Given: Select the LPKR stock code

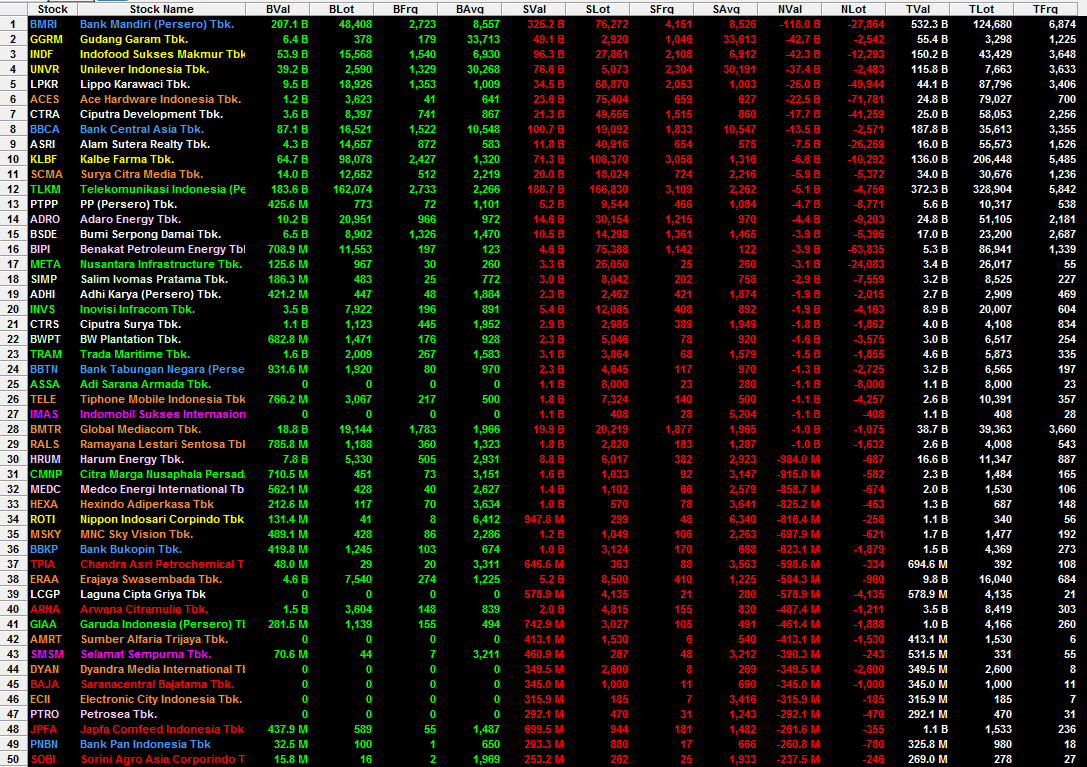Looking at the screenshot, I should [44, 85].
